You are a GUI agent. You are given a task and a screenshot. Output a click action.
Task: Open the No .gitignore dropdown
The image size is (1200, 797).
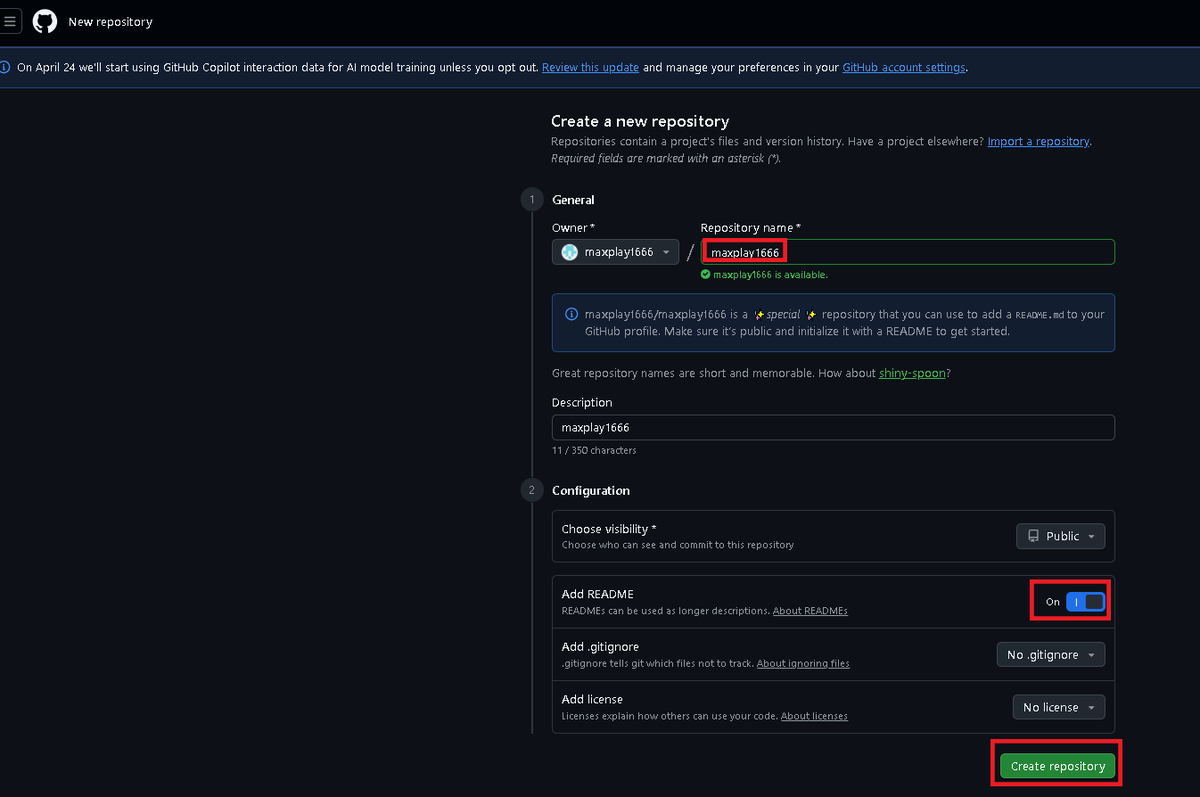[1050, 655]
